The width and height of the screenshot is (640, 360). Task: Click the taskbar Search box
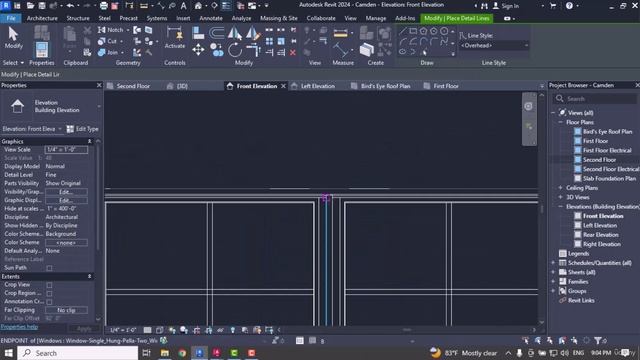pos(78,353)
